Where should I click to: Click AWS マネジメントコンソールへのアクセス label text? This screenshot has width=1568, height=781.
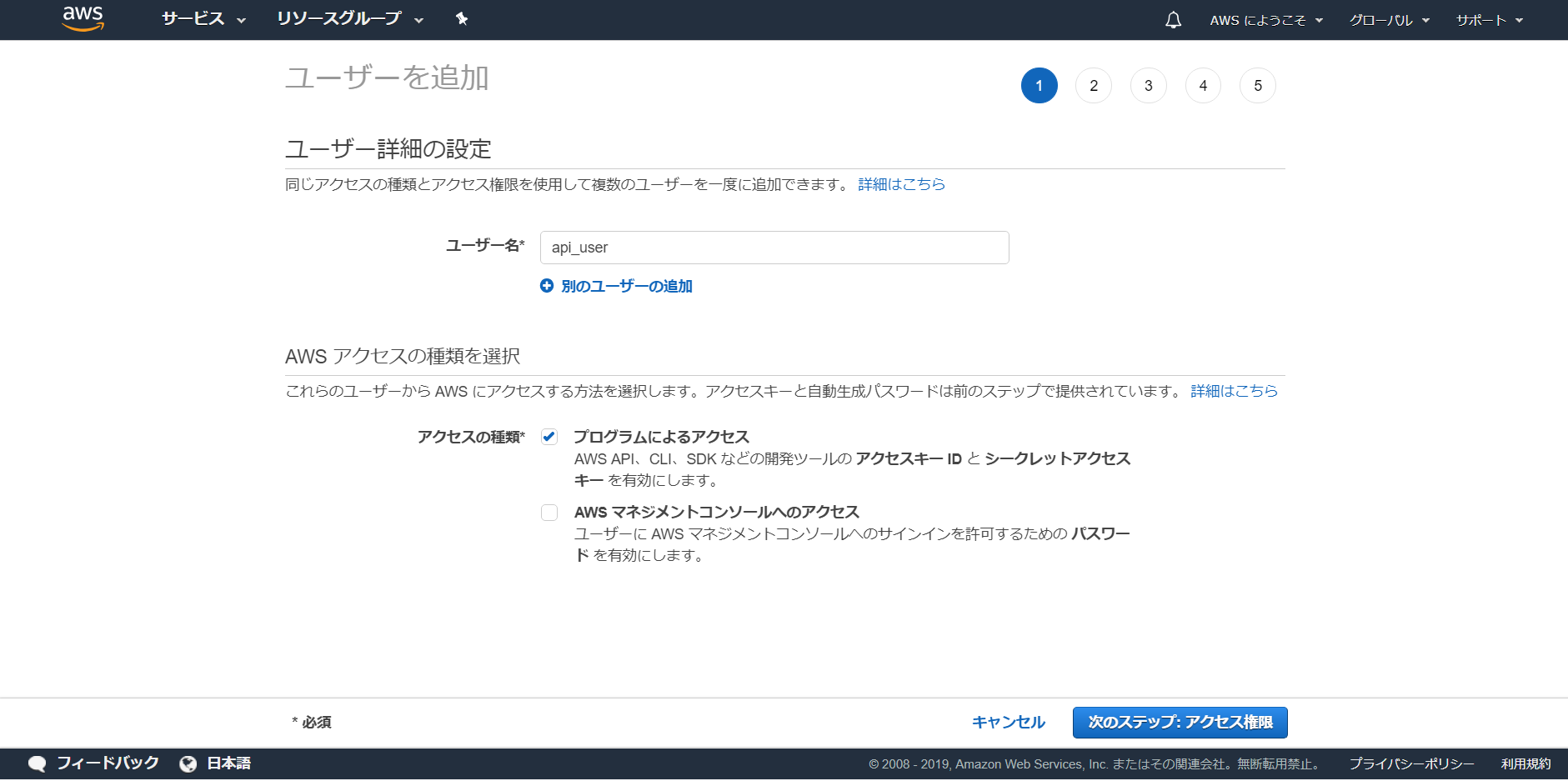pos(717,513)
